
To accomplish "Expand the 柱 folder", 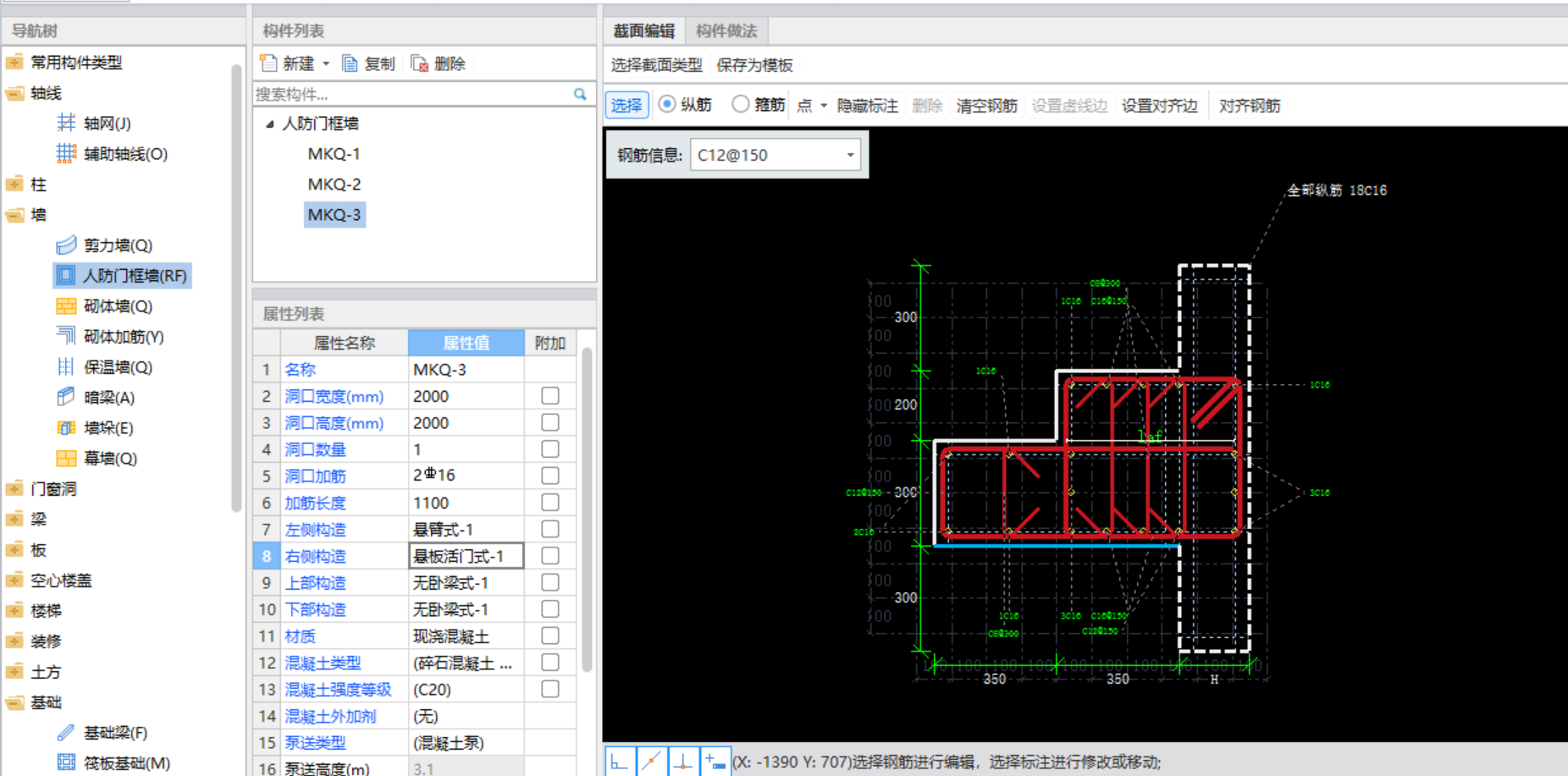I will [x=14, y=184].
